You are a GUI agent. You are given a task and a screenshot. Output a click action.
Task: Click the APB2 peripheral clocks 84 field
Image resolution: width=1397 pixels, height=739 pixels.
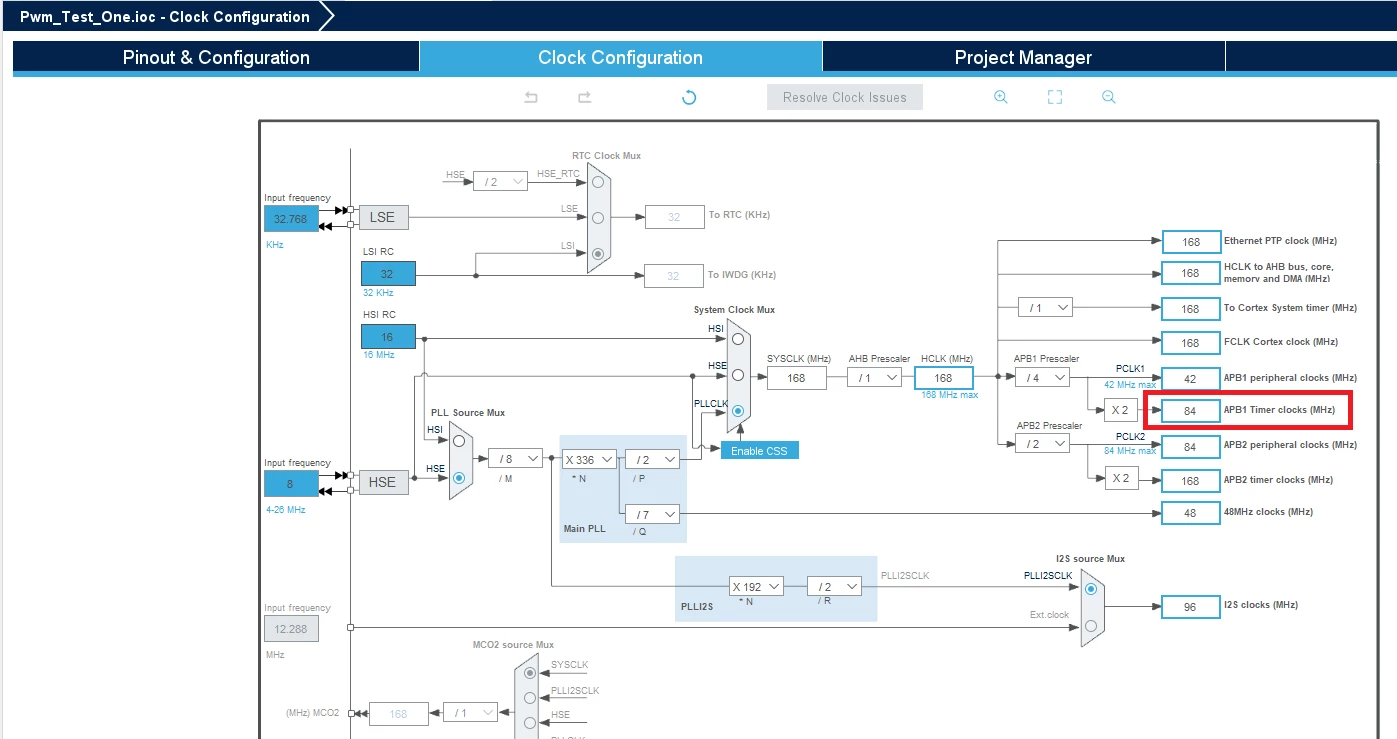click(1191, 446)
